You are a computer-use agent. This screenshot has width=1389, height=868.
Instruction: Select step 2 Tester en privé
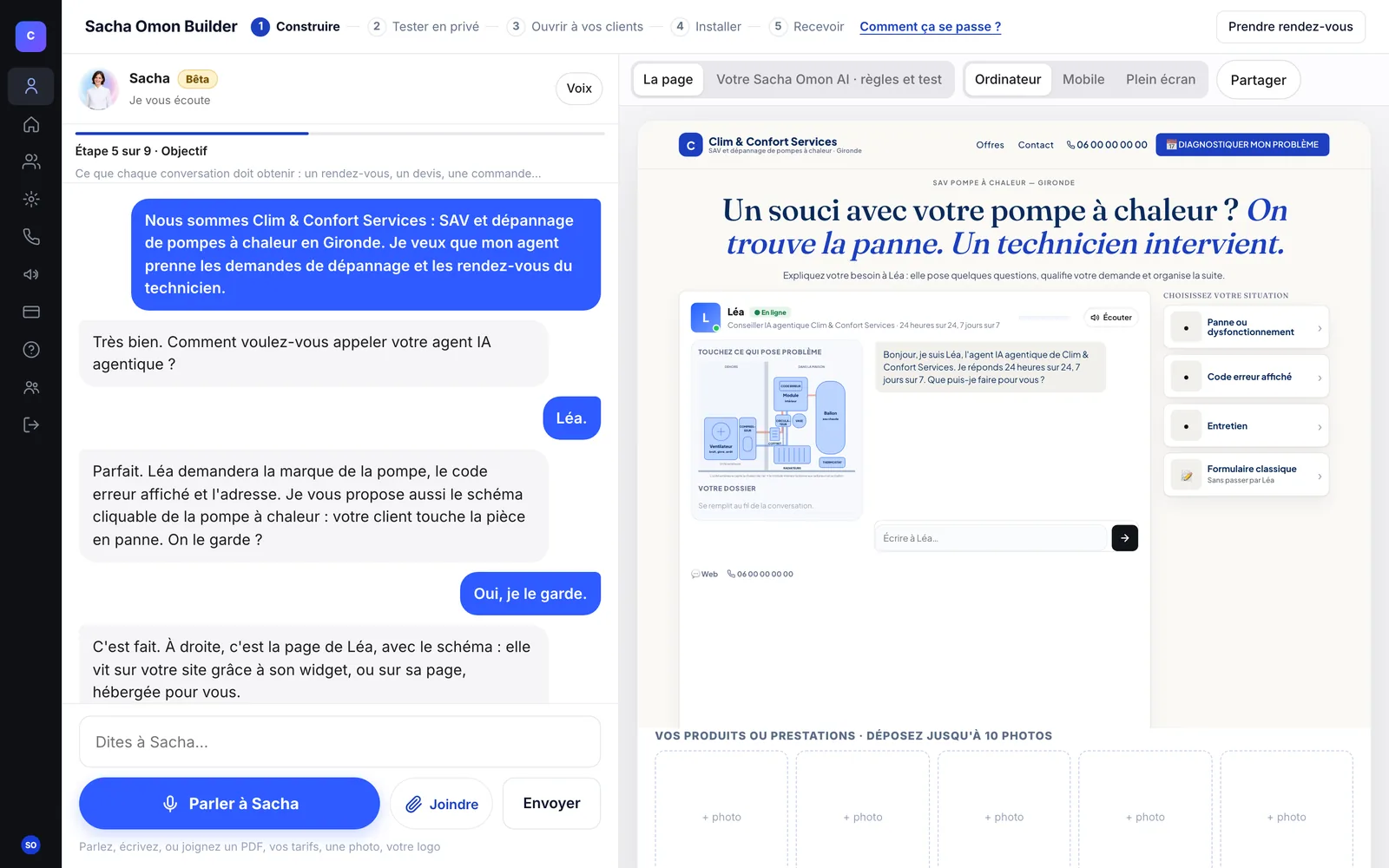point(424,27)
